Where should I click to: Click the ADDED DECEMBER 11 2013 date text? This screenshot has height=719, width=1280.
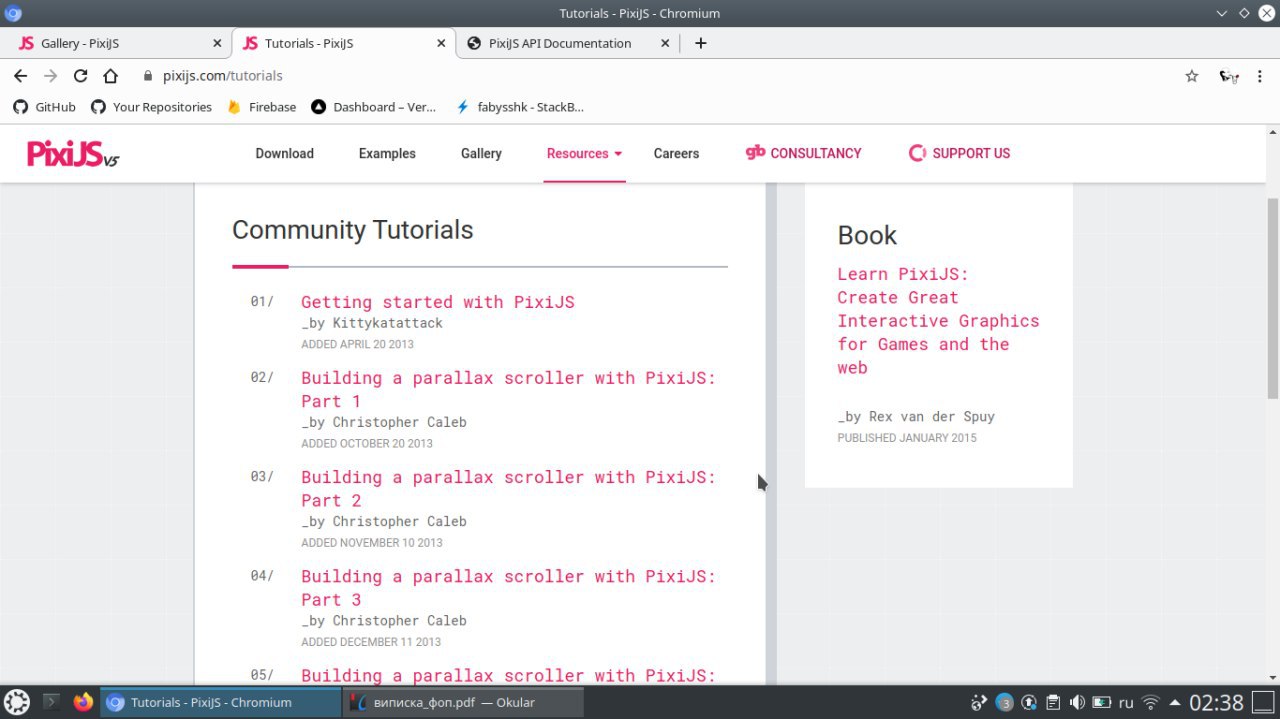pos(371,641)
